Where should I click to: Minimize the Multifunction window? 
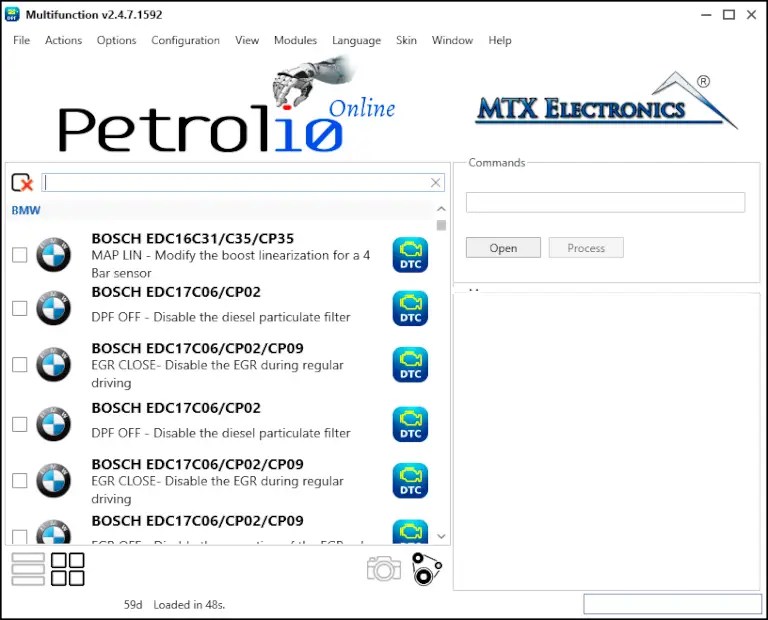(706, 15)
